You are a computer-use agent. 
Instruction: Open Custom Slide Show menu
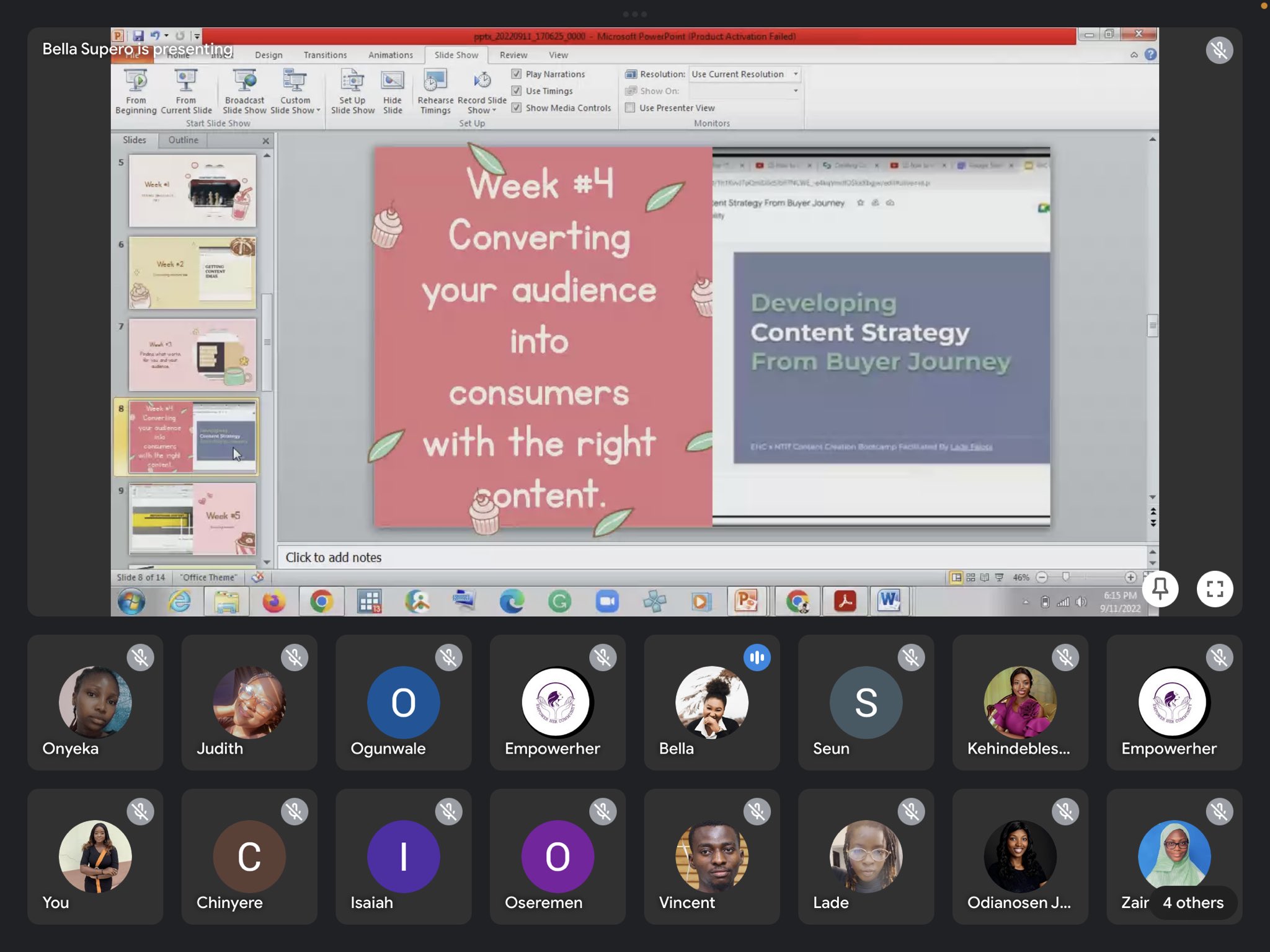(295, 92)
